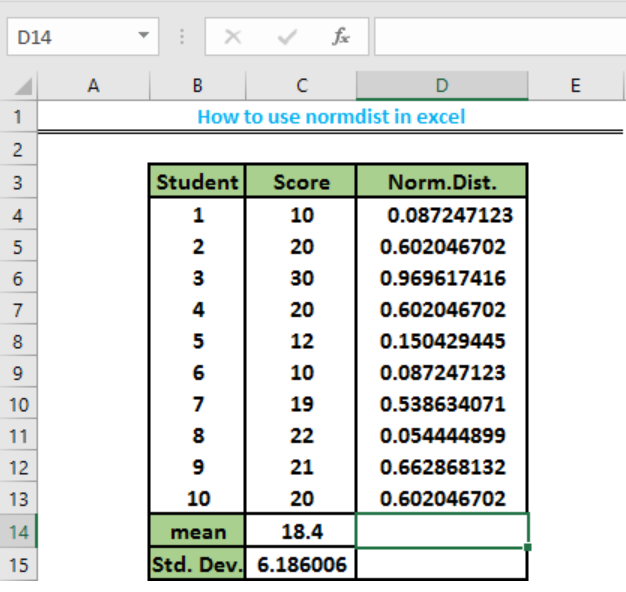
Task: Click the Enter checkmark icon in formula bar
Action: point(287,37)
